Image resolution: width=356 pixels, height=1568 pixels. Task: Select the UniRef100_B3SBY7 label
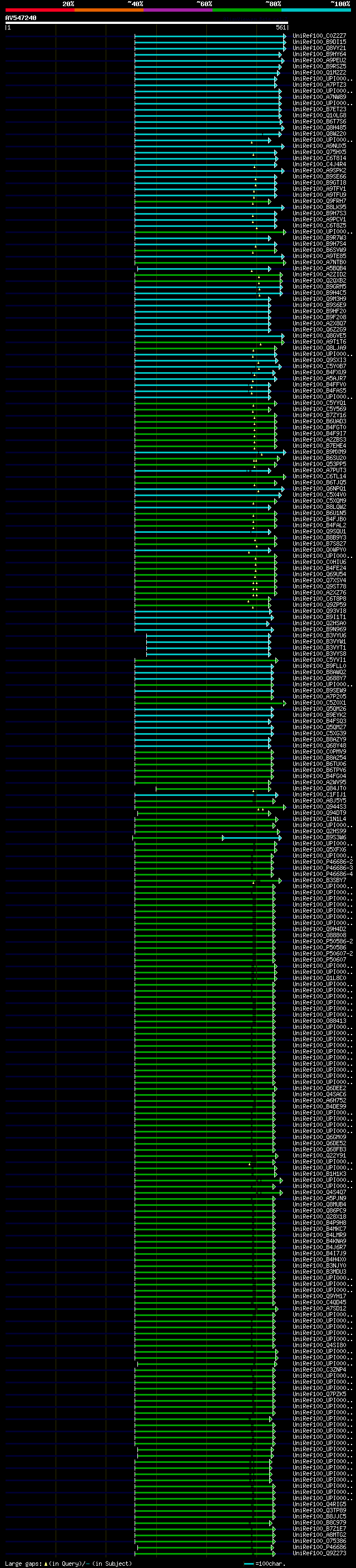[319, 880]
